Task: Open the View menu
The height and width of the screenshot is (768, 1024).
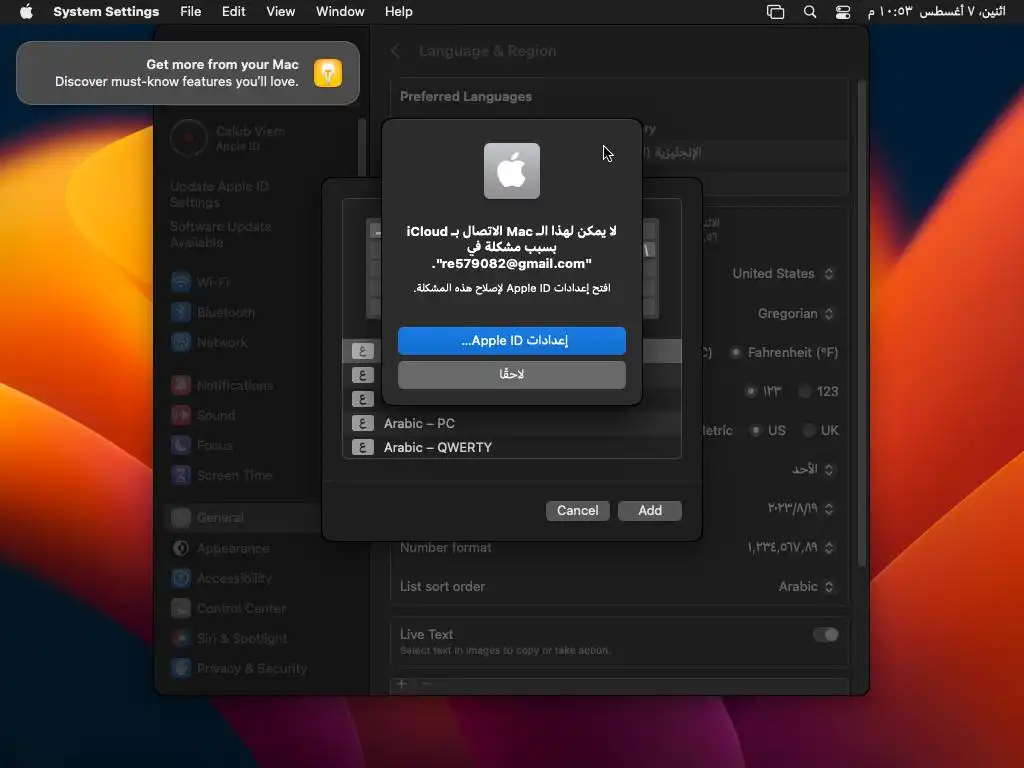Action: 280,12
